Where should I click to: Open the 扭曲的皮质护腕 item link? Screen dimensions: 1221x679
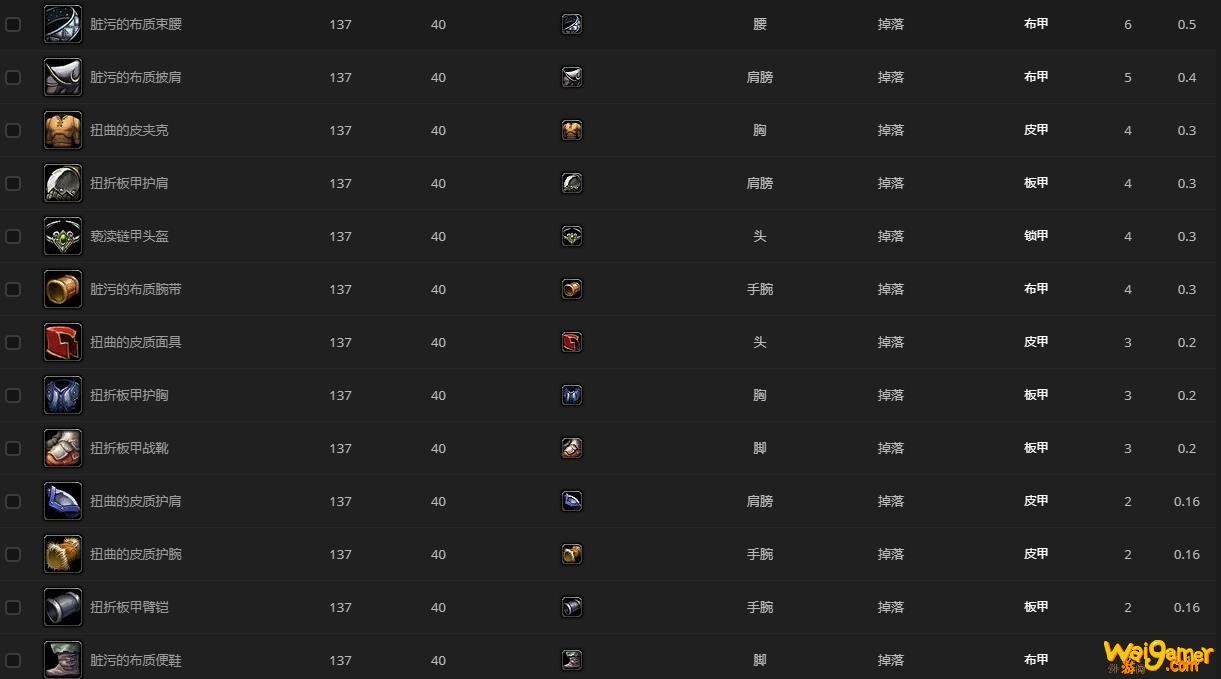click(136, 554)
